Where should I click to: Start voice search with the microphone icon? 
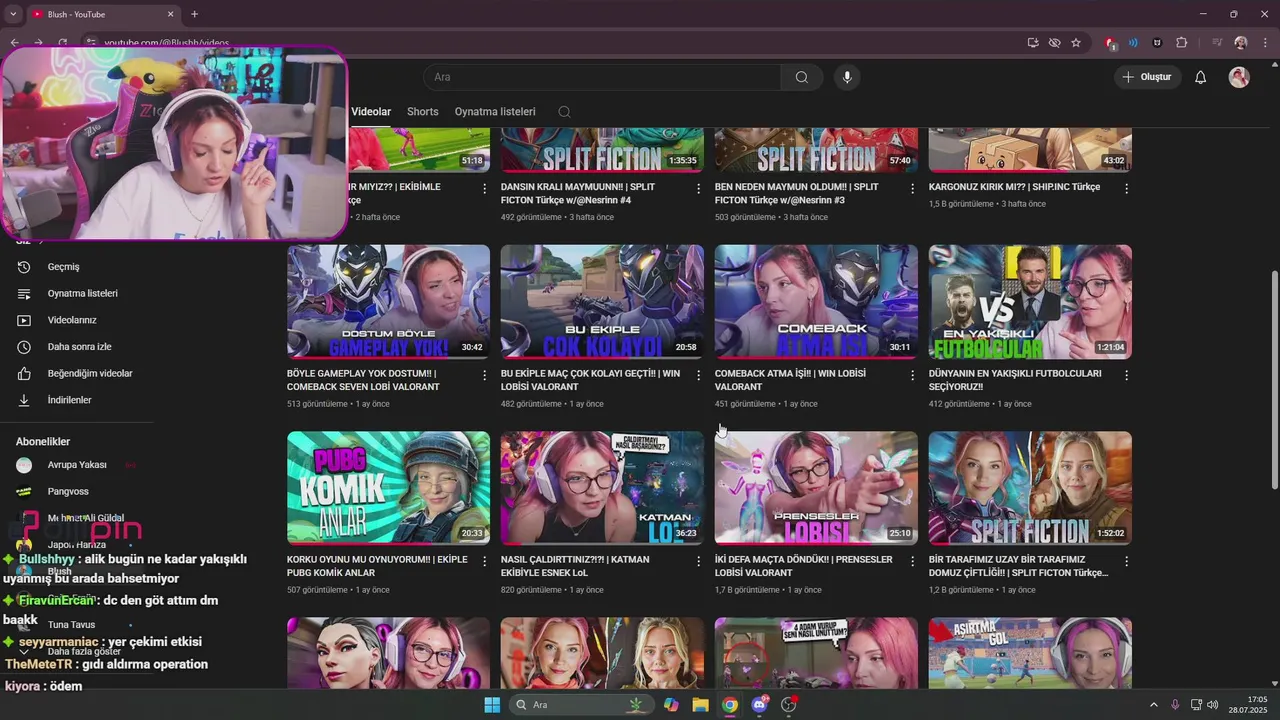pyautogui.click(x=847, y=77)
